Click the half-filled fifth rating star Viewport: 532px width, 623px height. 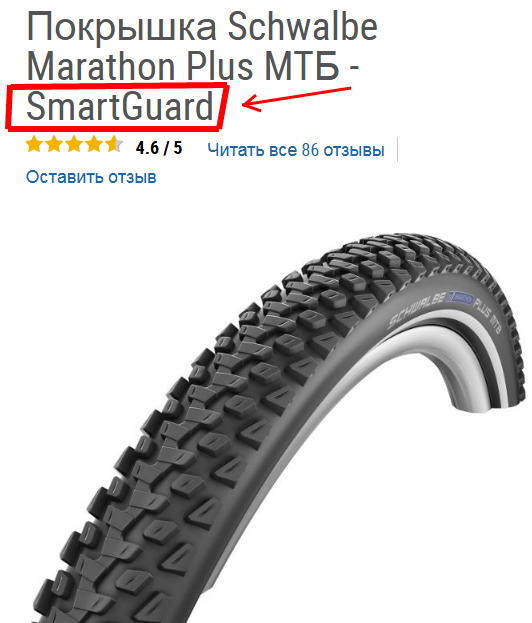click(114, 145)
